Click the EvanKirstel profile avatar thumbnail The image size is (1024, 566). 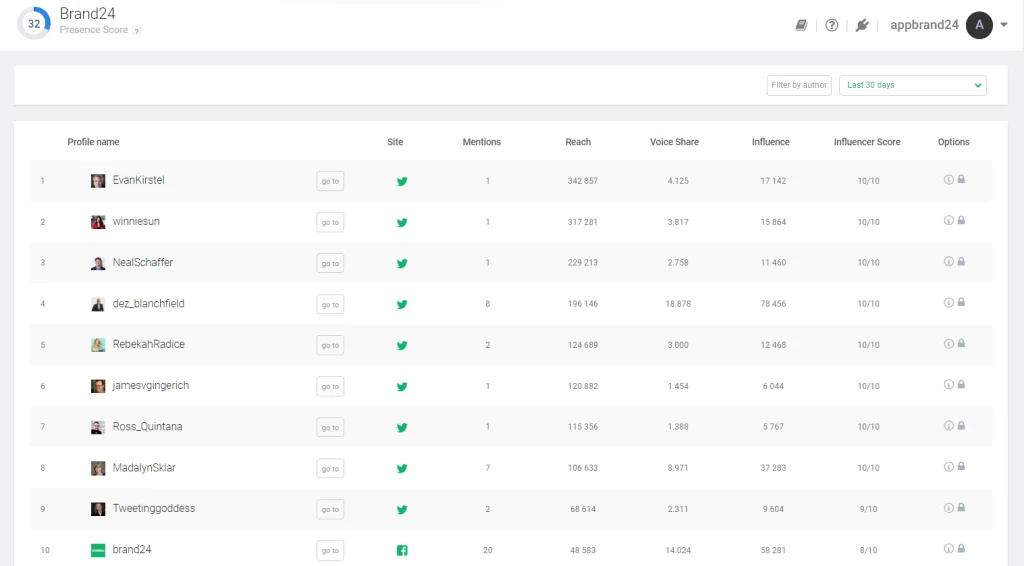tap(98, 181)
